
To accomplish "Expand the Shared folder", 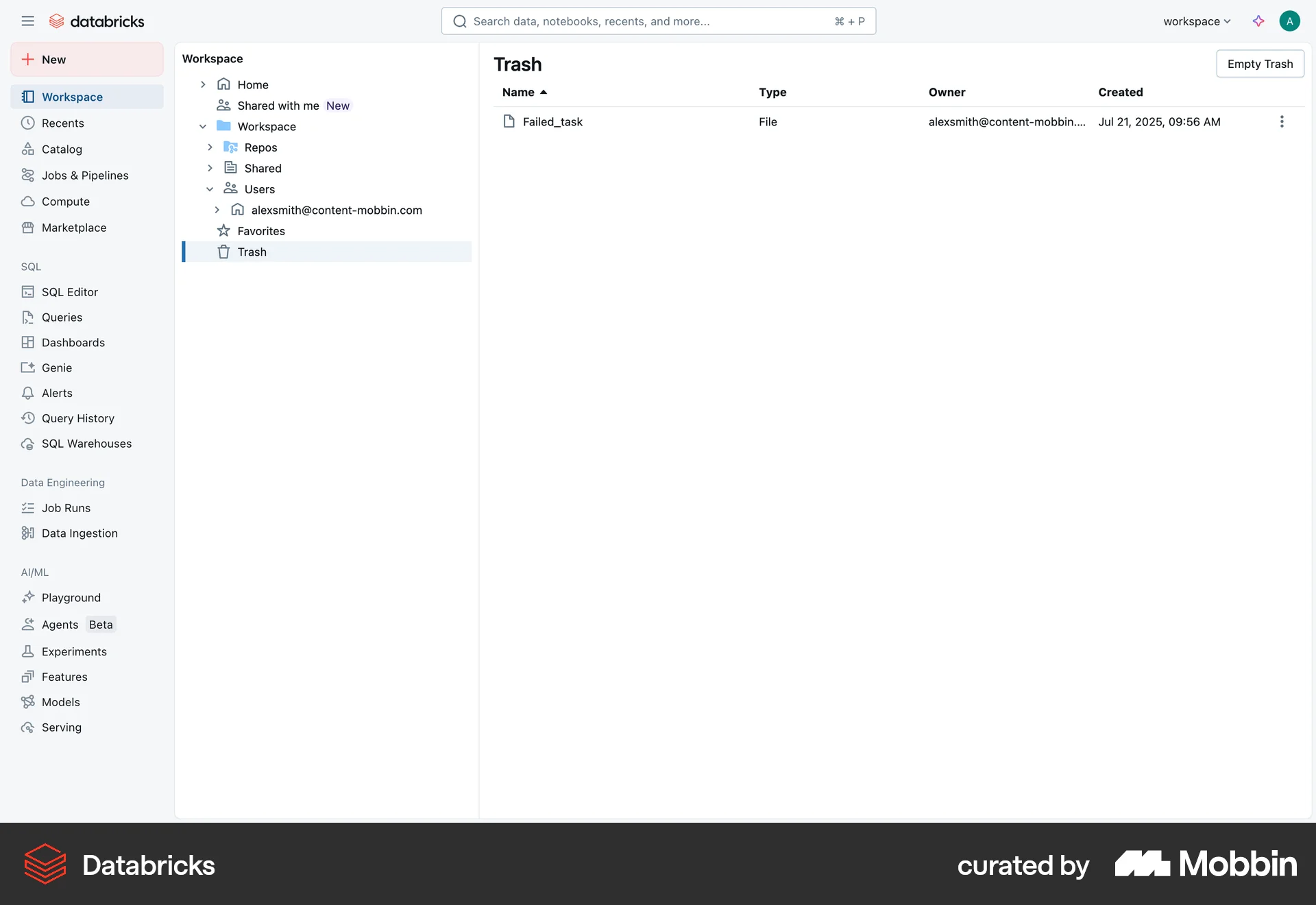I will click(x=210, y=168).
